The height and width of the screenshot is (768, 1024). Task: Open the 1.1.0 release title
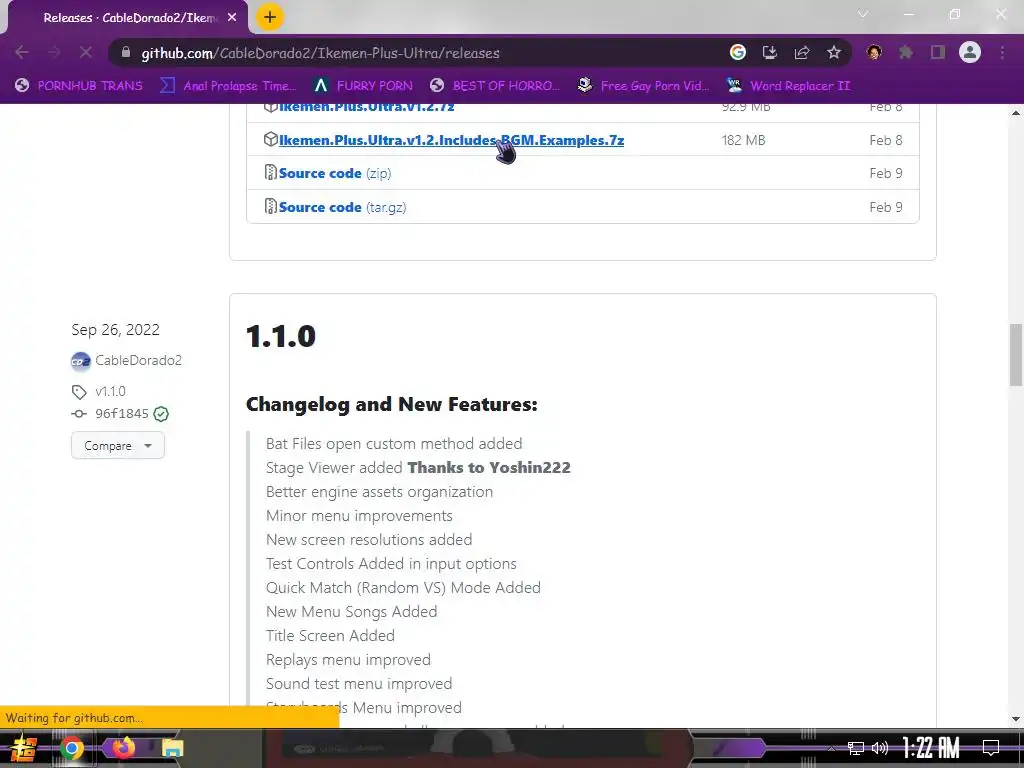coord(281,336)
